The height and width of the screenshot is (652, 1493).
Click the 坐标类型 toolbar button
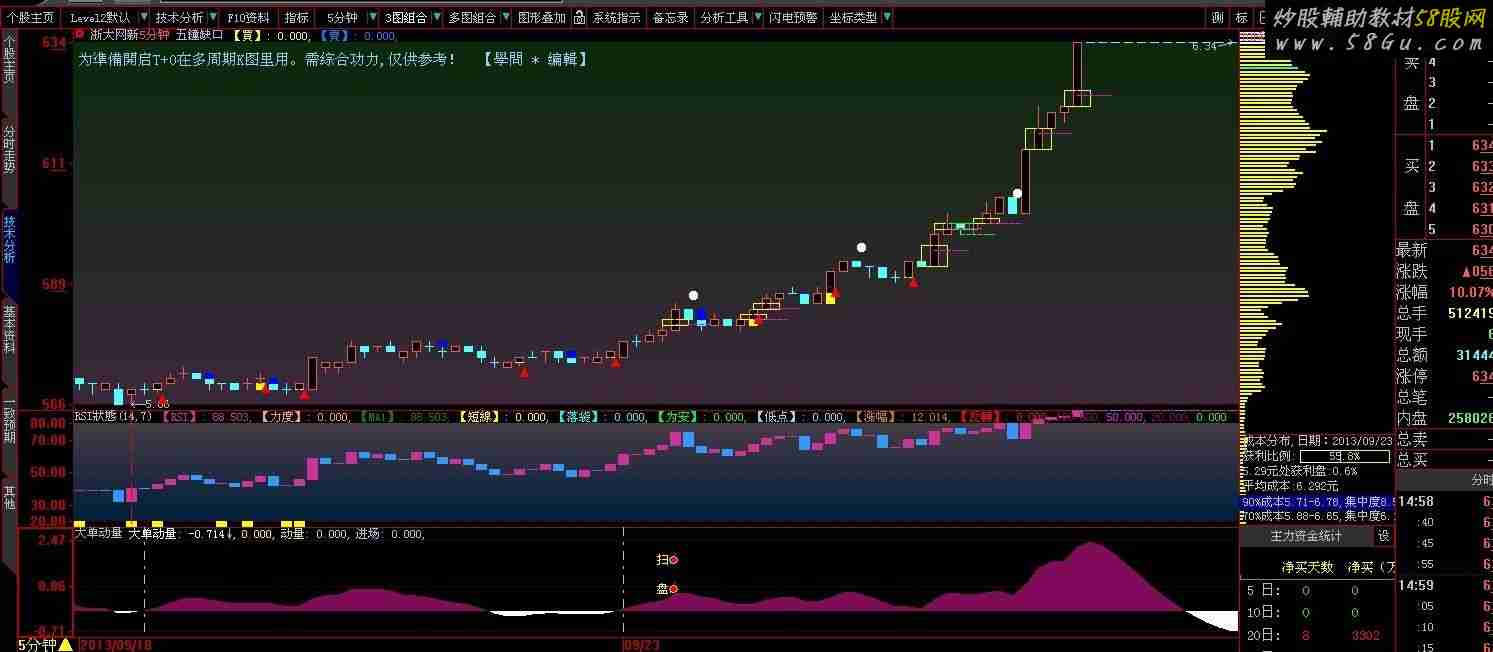pos(853,17)
